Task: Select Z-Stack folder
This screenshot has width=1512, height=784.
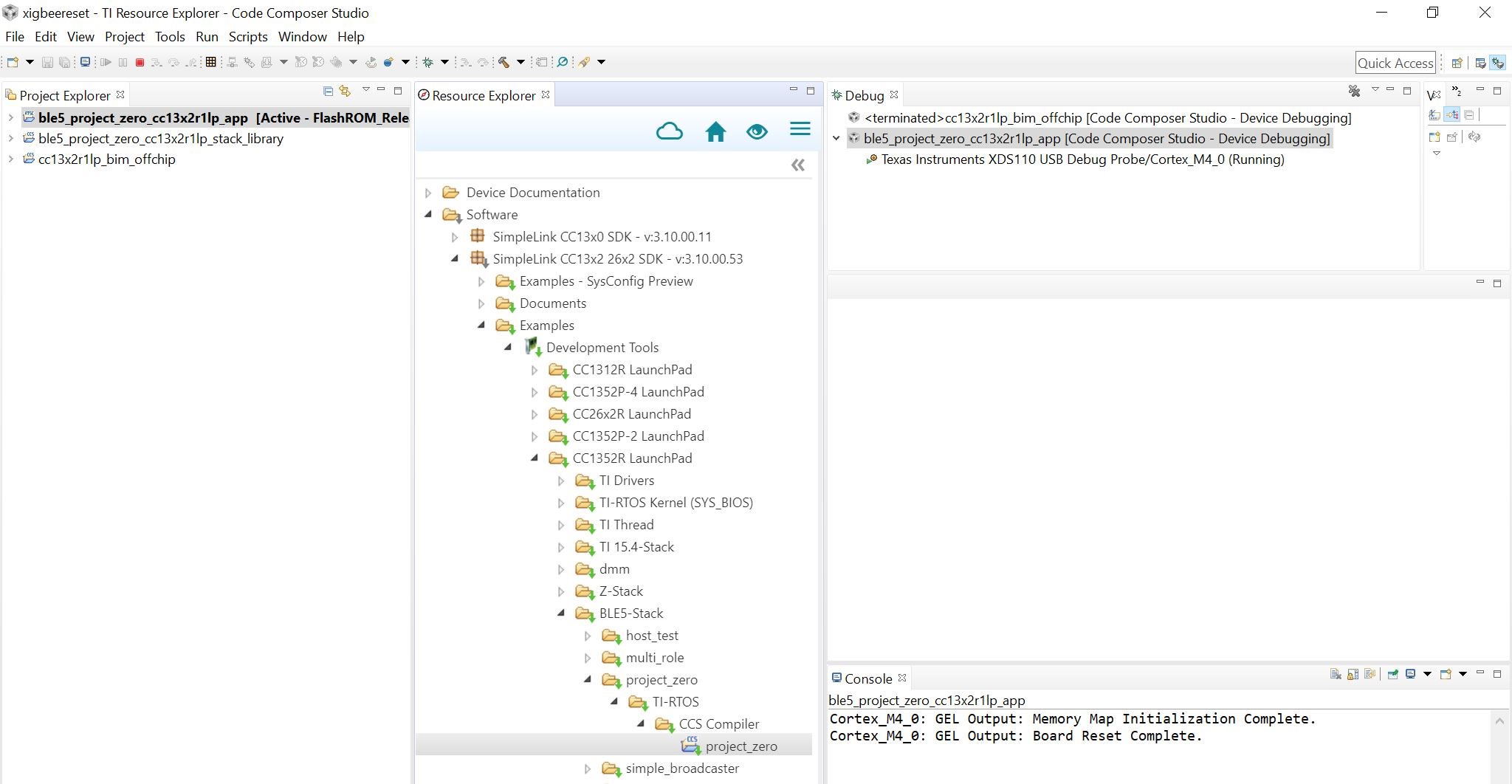Action: 621,591
